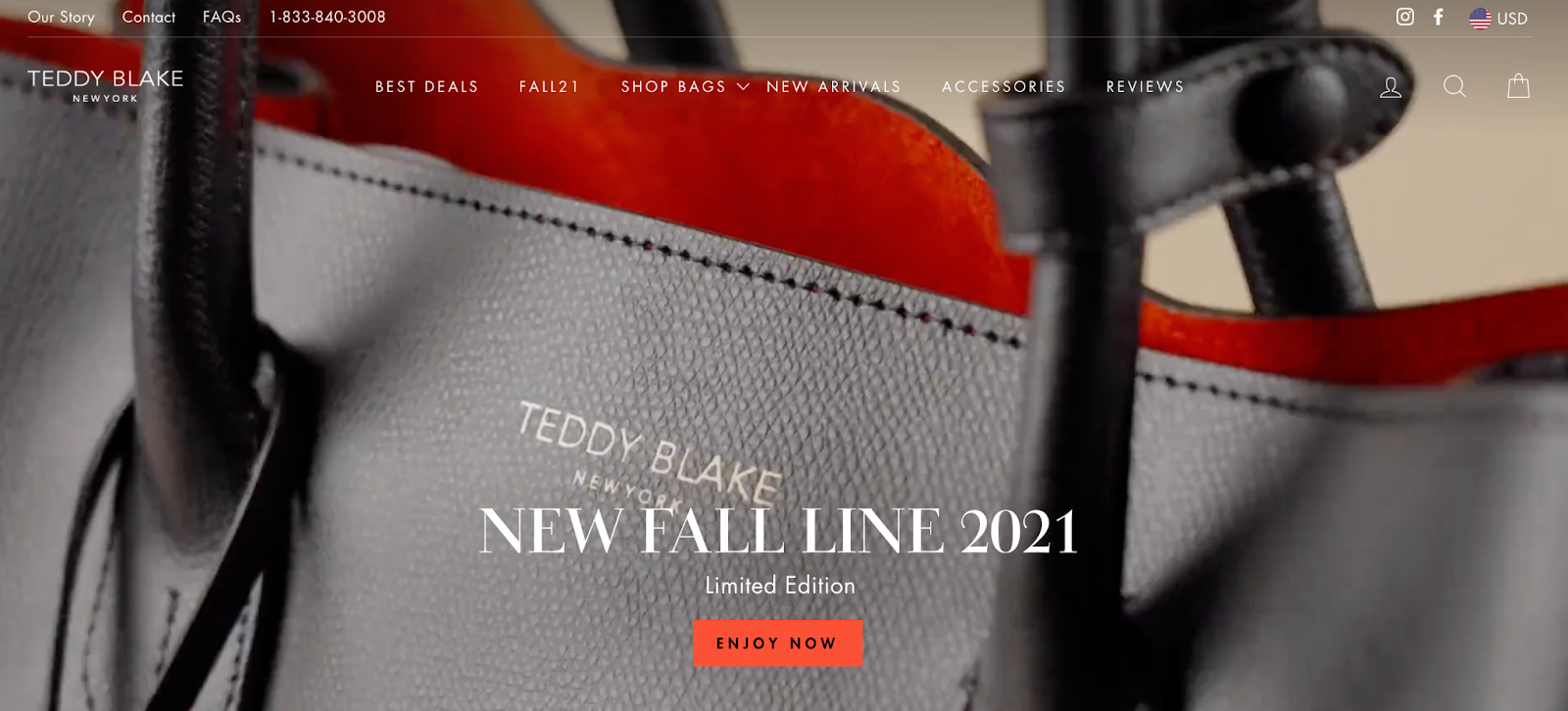Image resolution: width=1568 pixels, height=711 pixels.
Task: Click the Teddy Blake New York logo
Action: pos(105,85)
